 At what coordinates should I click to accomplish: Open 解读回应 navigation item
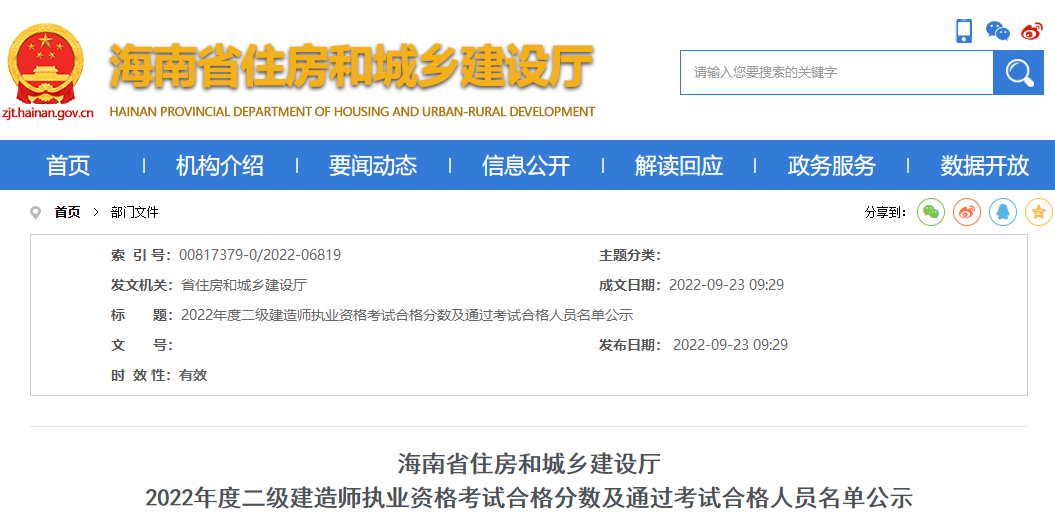[679, 166]
